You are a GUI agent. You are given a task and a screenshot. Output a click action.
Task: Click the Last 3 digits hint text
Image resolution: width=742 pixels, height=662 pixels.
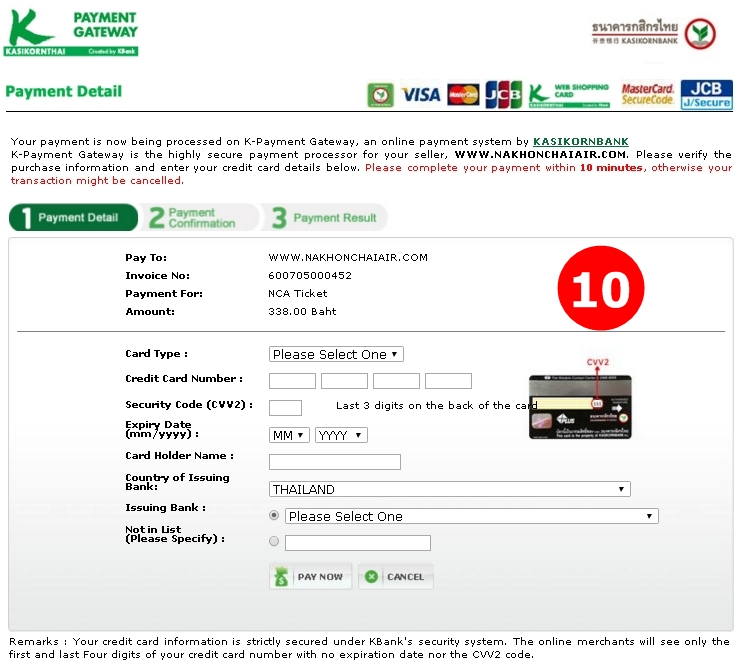[x=436, y=406]
